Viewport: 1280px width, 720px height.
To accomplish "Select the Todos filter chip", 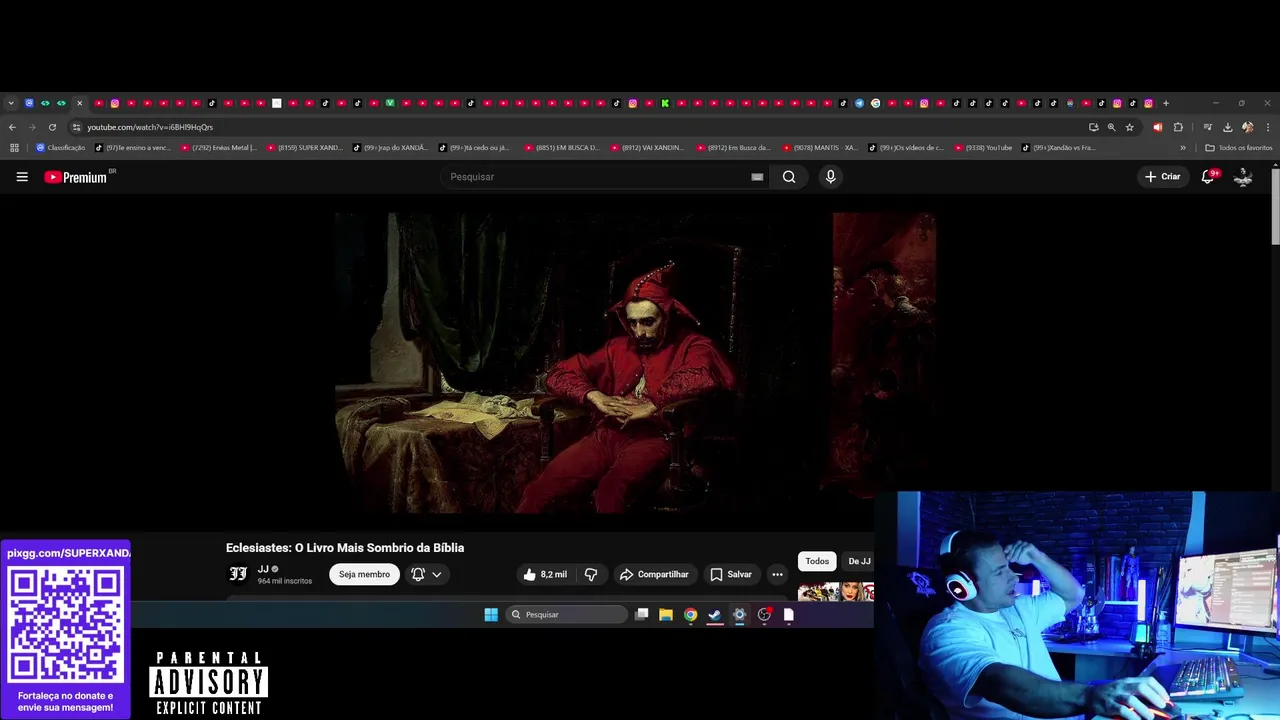I will click(817, 561).
